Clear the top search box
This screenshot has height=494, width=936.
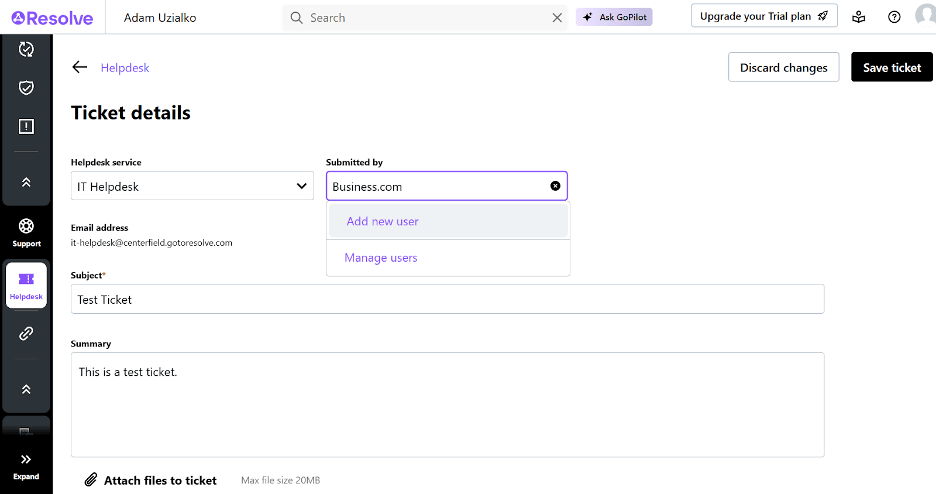tap(557, 17)
